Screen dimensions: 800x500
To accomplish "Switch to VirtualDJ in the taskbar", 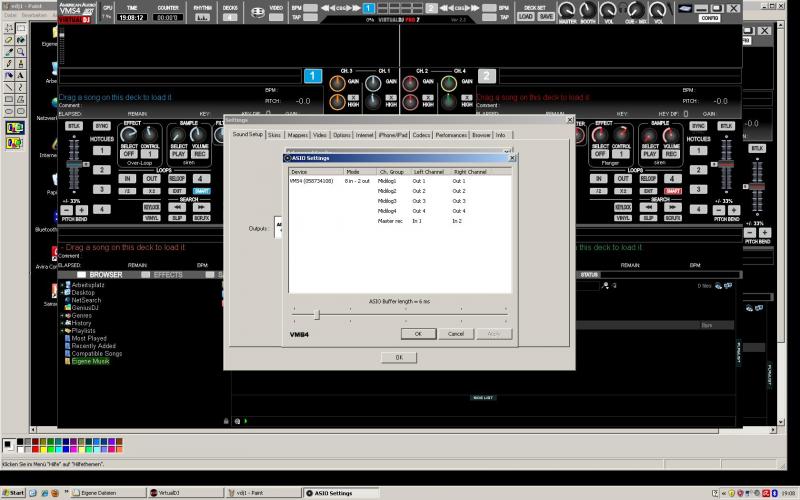I will coord(184,493).
